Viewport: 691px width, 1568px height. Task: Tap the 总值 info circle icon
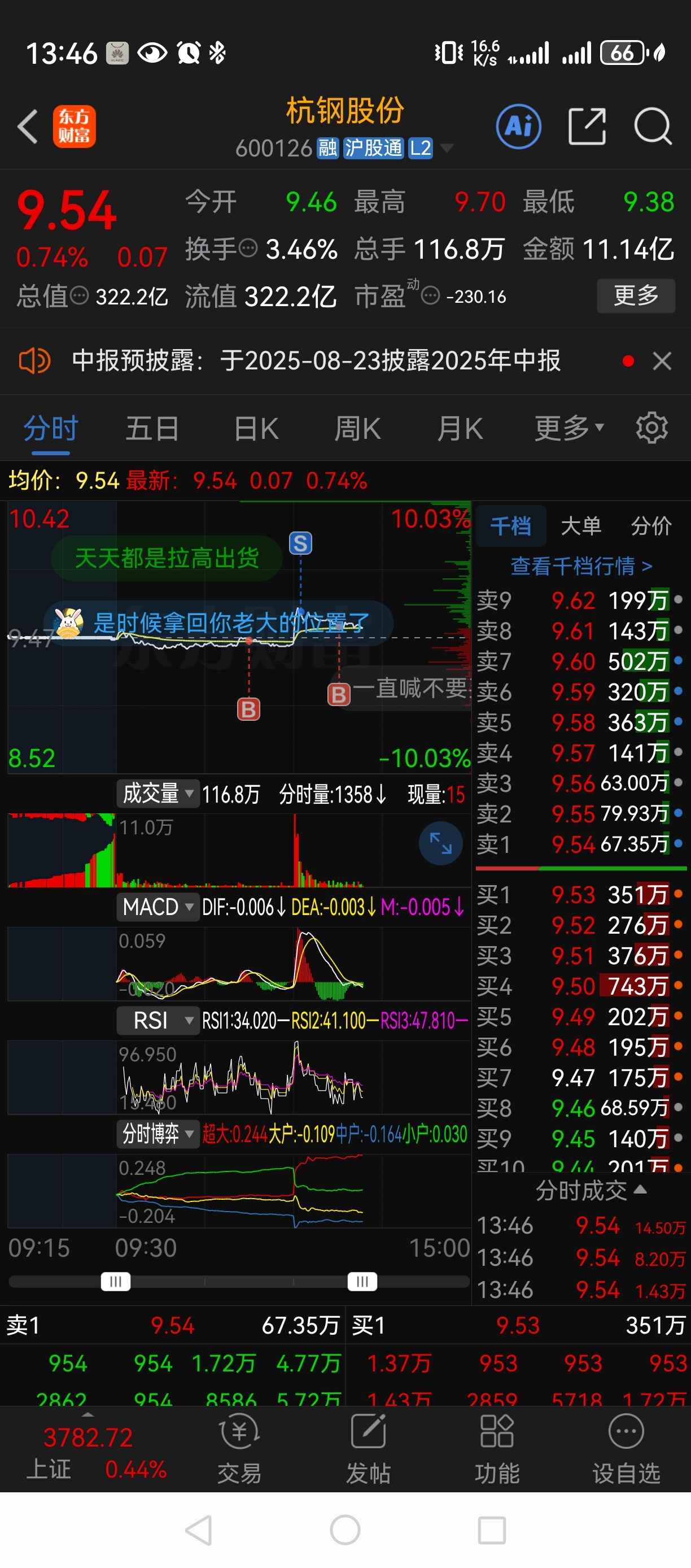pyautogui.click(x=79, y=296)
